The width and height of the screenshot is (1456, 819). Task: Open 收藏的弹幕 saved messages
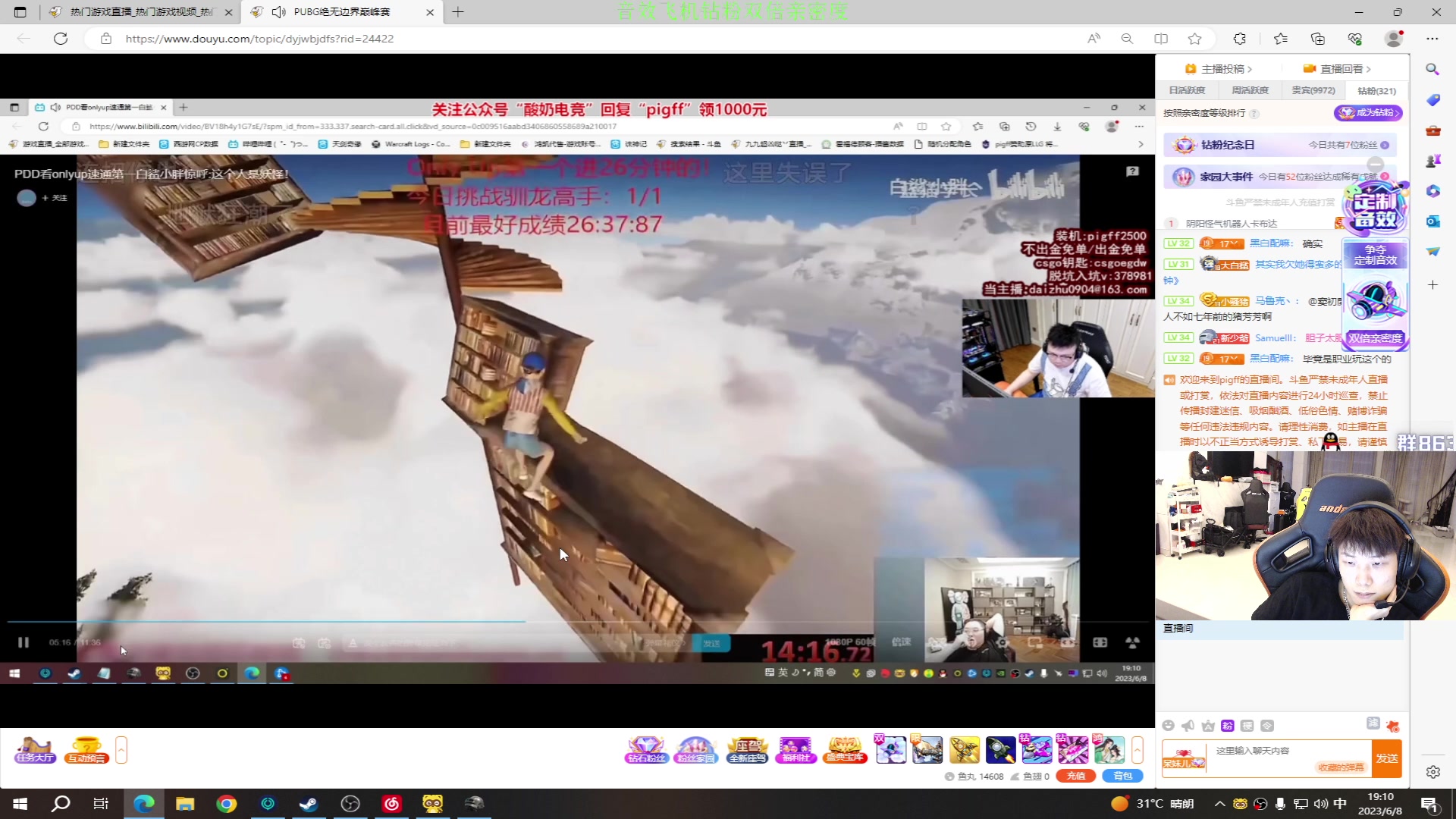click(1341, 767)
